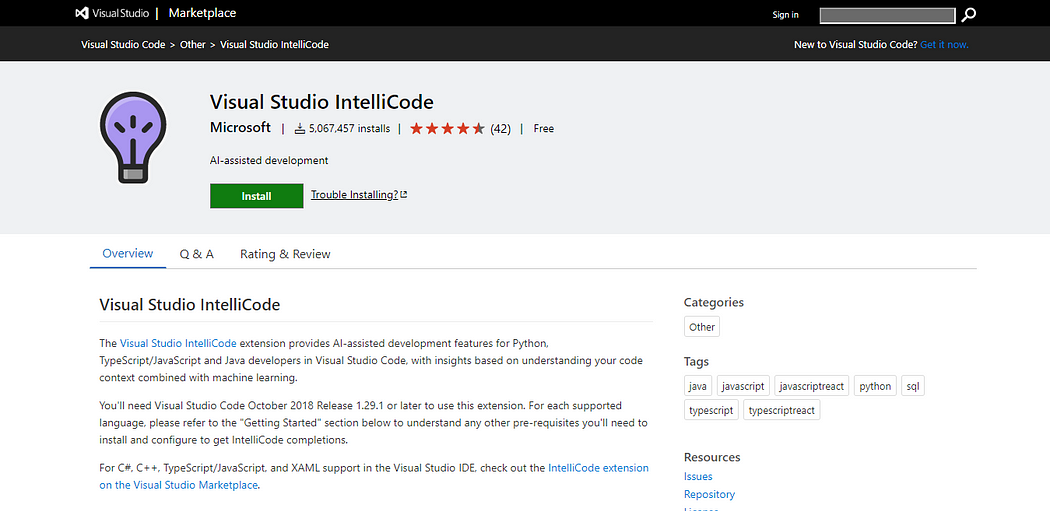Click the AI-assisted development description

pos(269,161)
